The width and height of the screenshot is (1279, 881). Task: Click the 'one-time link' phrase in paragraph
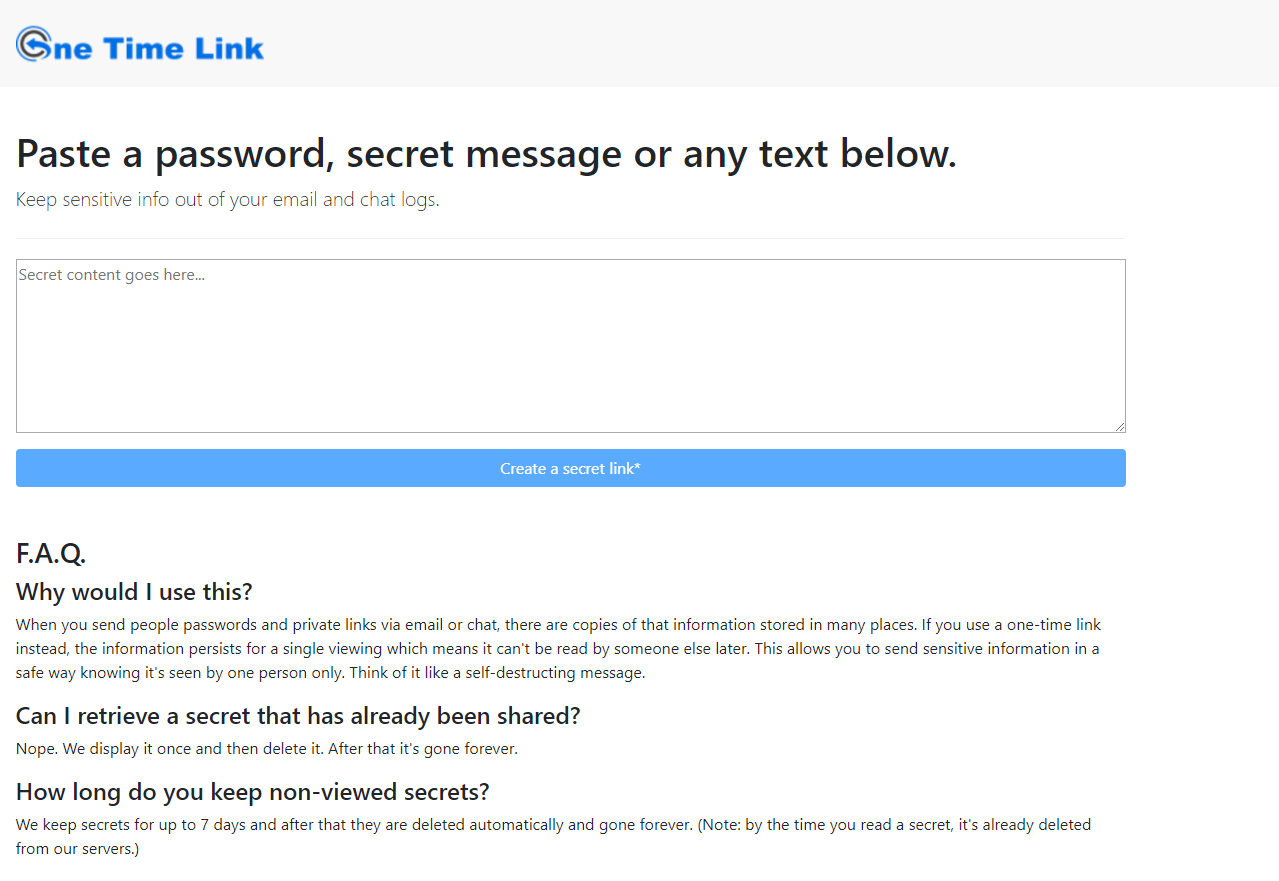tap(1054, 625)
